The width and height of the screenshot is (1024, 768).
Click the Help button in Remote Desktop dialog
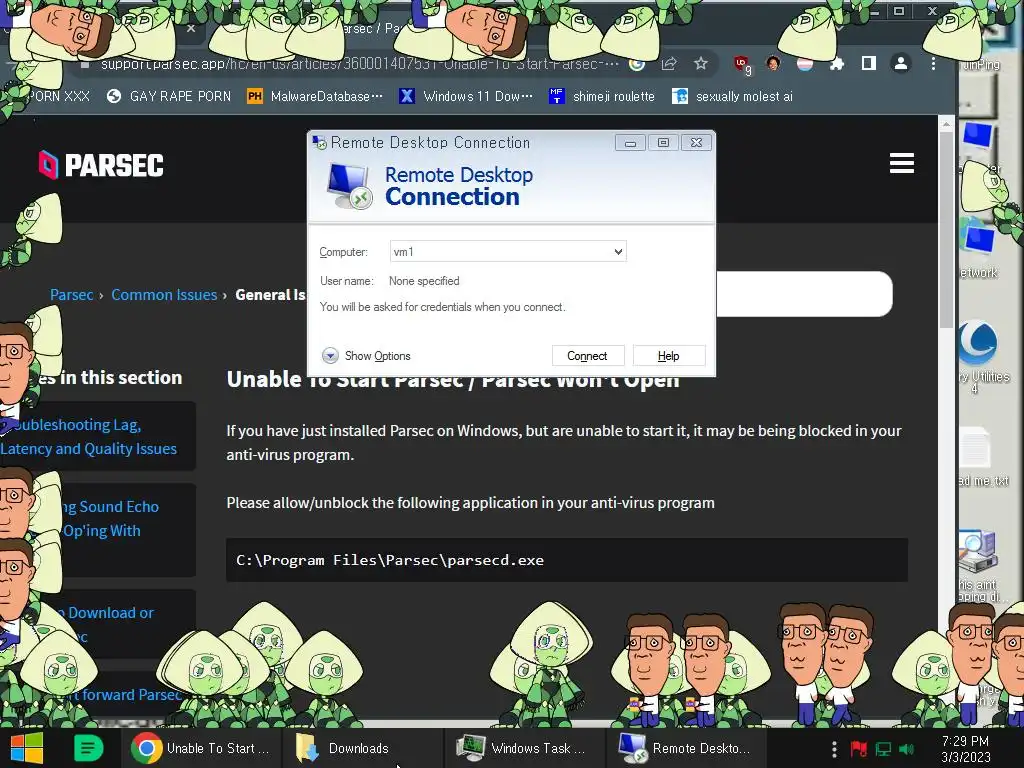point(668,356)
